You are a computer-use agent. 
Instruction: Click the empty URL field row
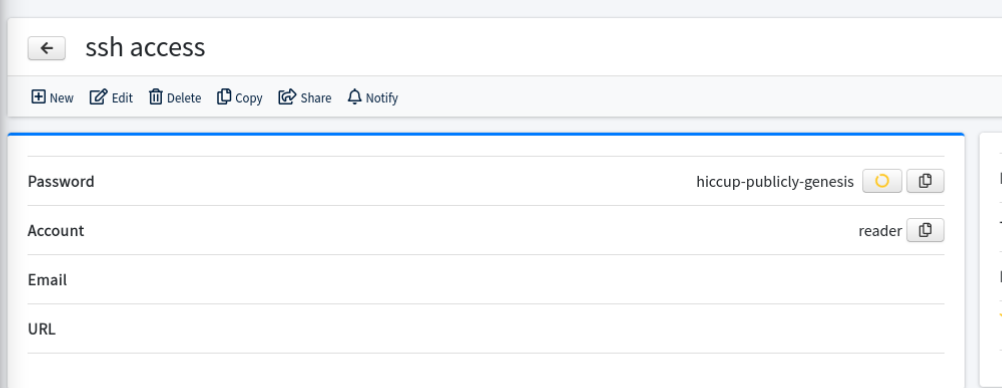486,329
